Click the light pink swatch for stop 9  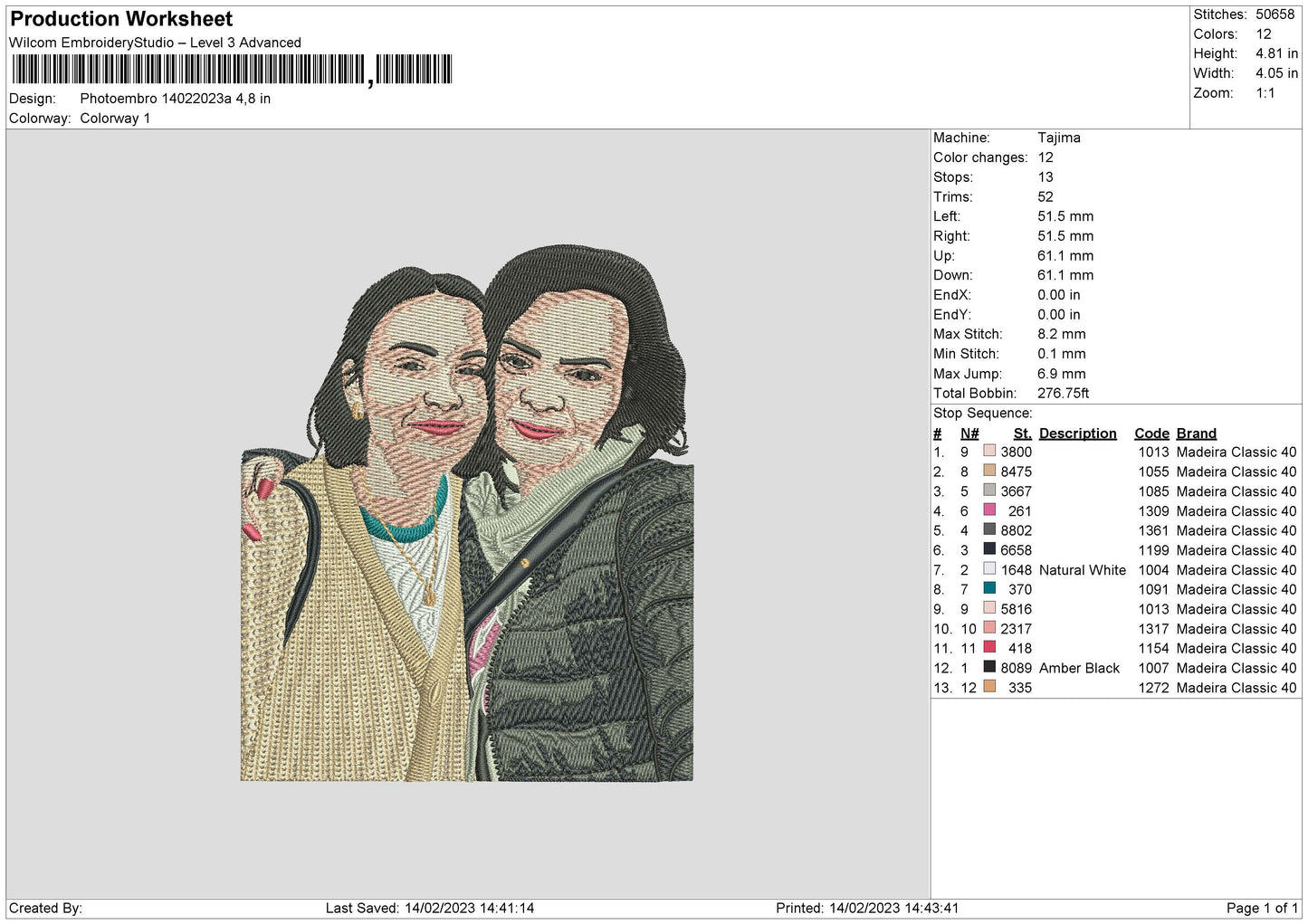(x=989, y=608)
